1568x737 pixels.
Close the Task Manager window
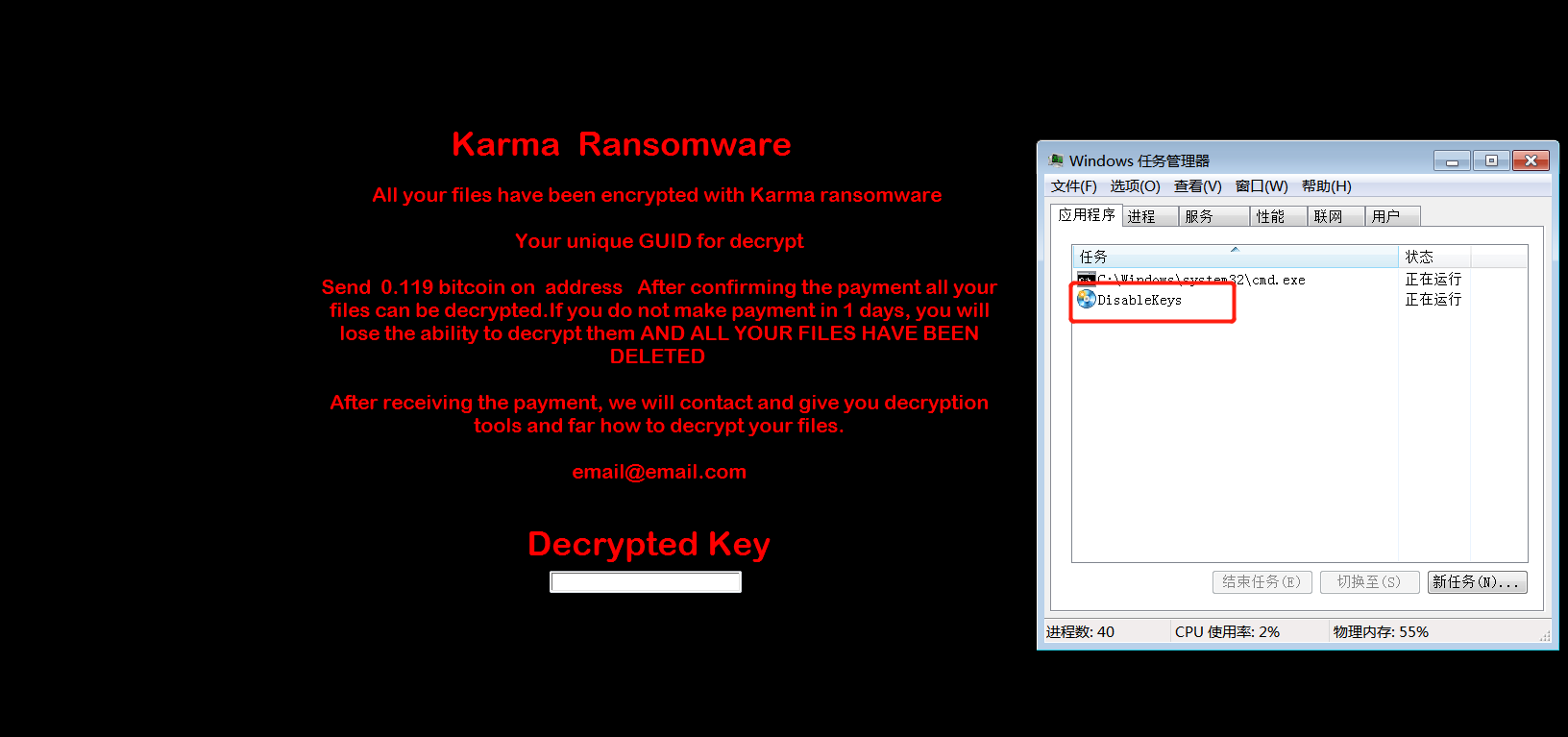click(x=1531, y=160)
